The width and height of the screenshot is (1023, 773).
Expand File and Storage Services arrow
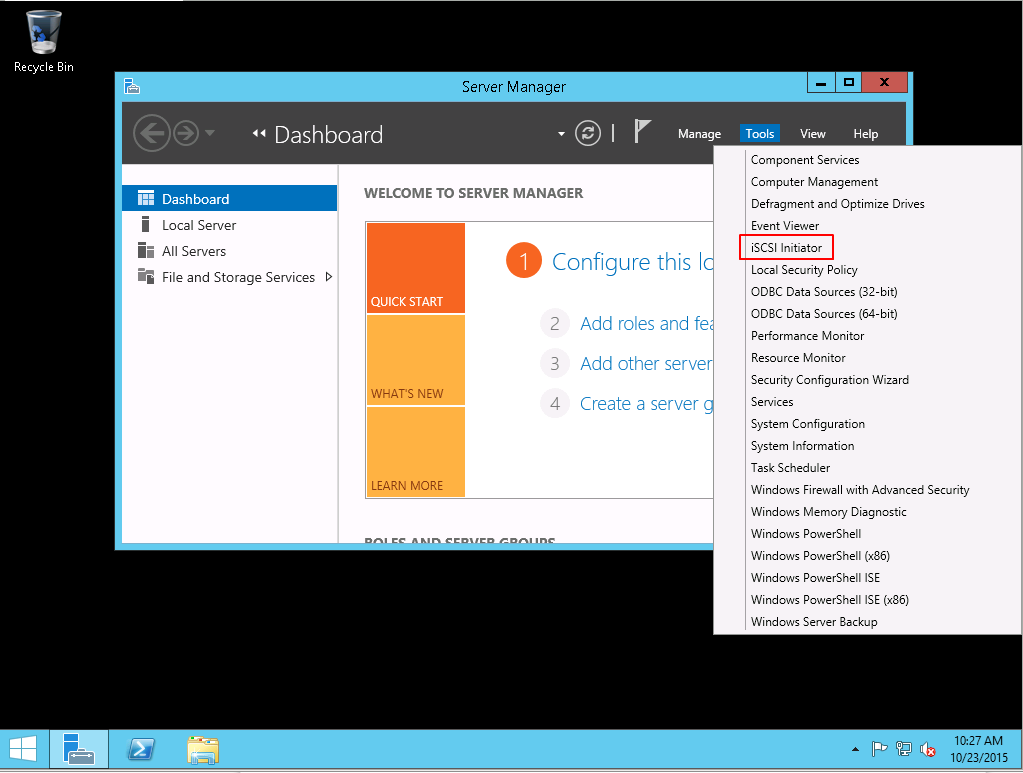coord(329,277)
